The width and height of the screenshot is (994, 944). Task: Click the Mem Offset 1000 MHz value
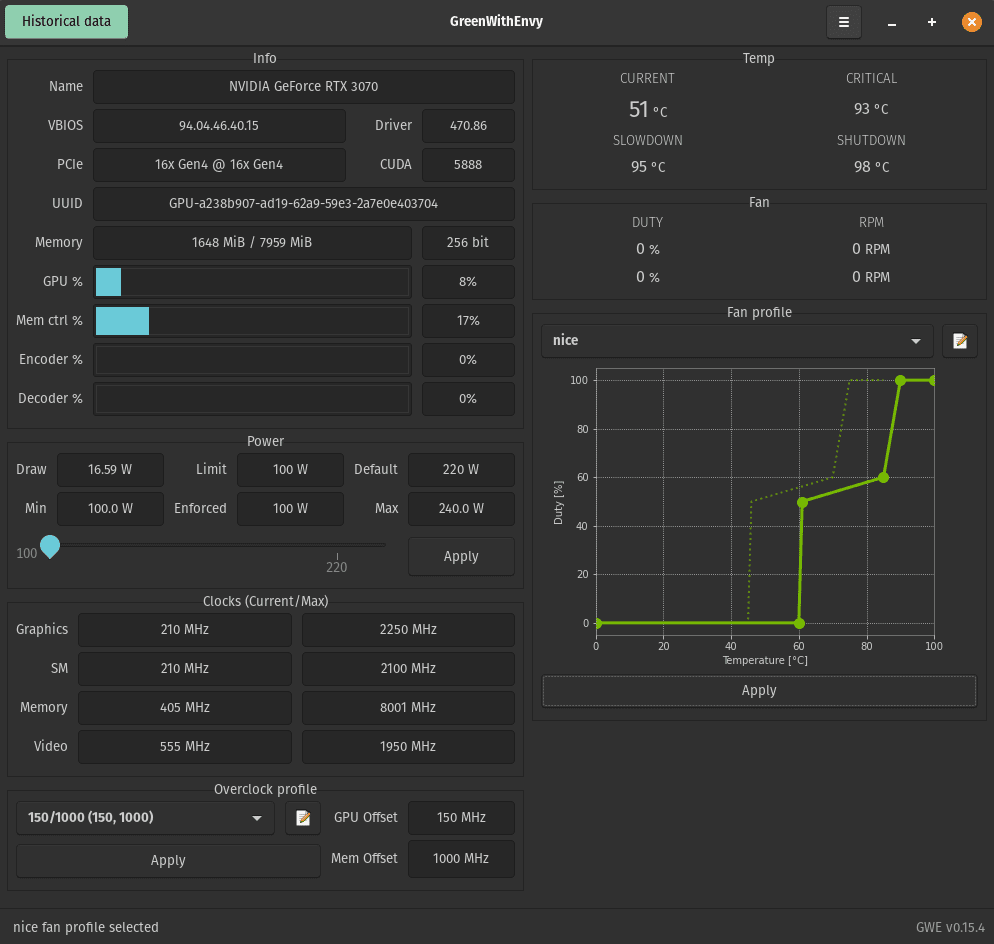pyautogui.click(x=461, y=859)
